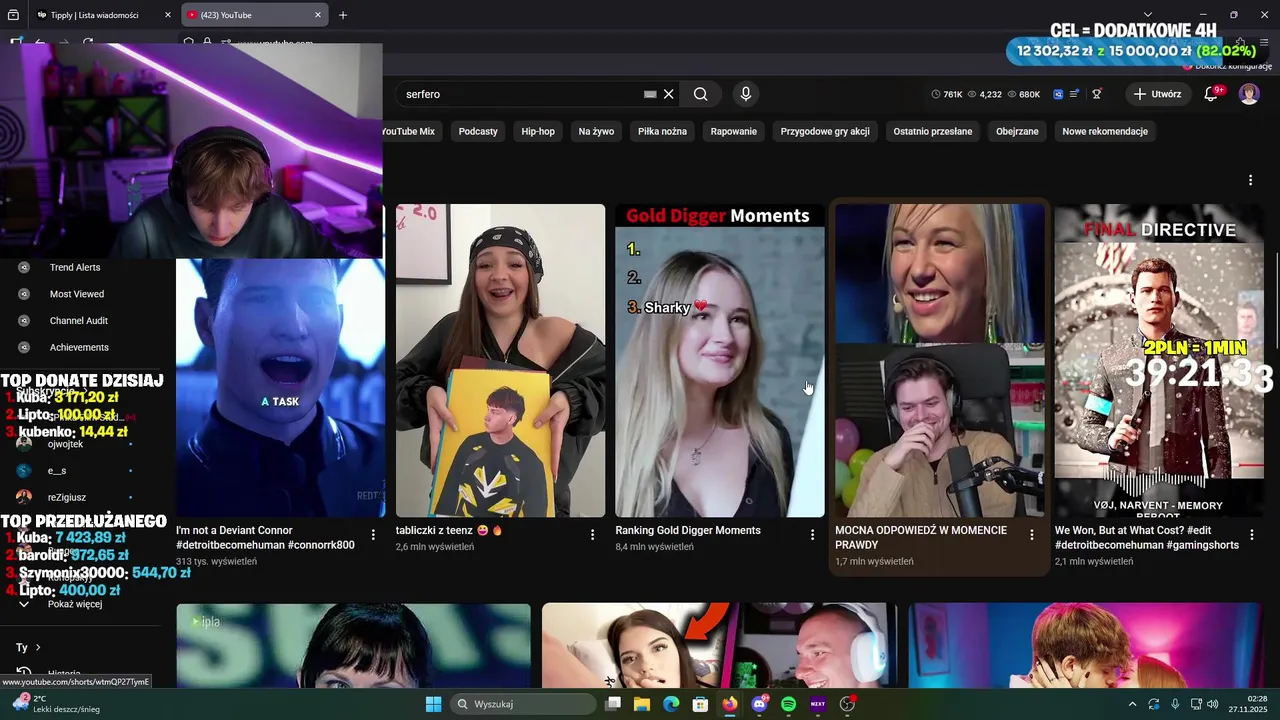Select the Hip-hop filter chip
Image resolution: width=1280 pixels, height=720 pixels.
point(538,131)
